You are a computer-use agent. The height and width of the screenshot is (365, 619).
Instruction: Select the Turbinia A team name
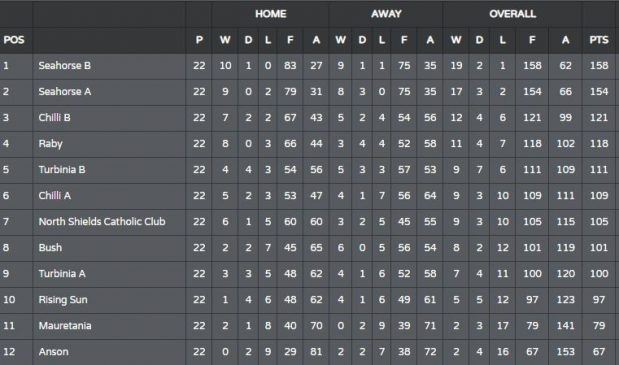pos(62,274)
